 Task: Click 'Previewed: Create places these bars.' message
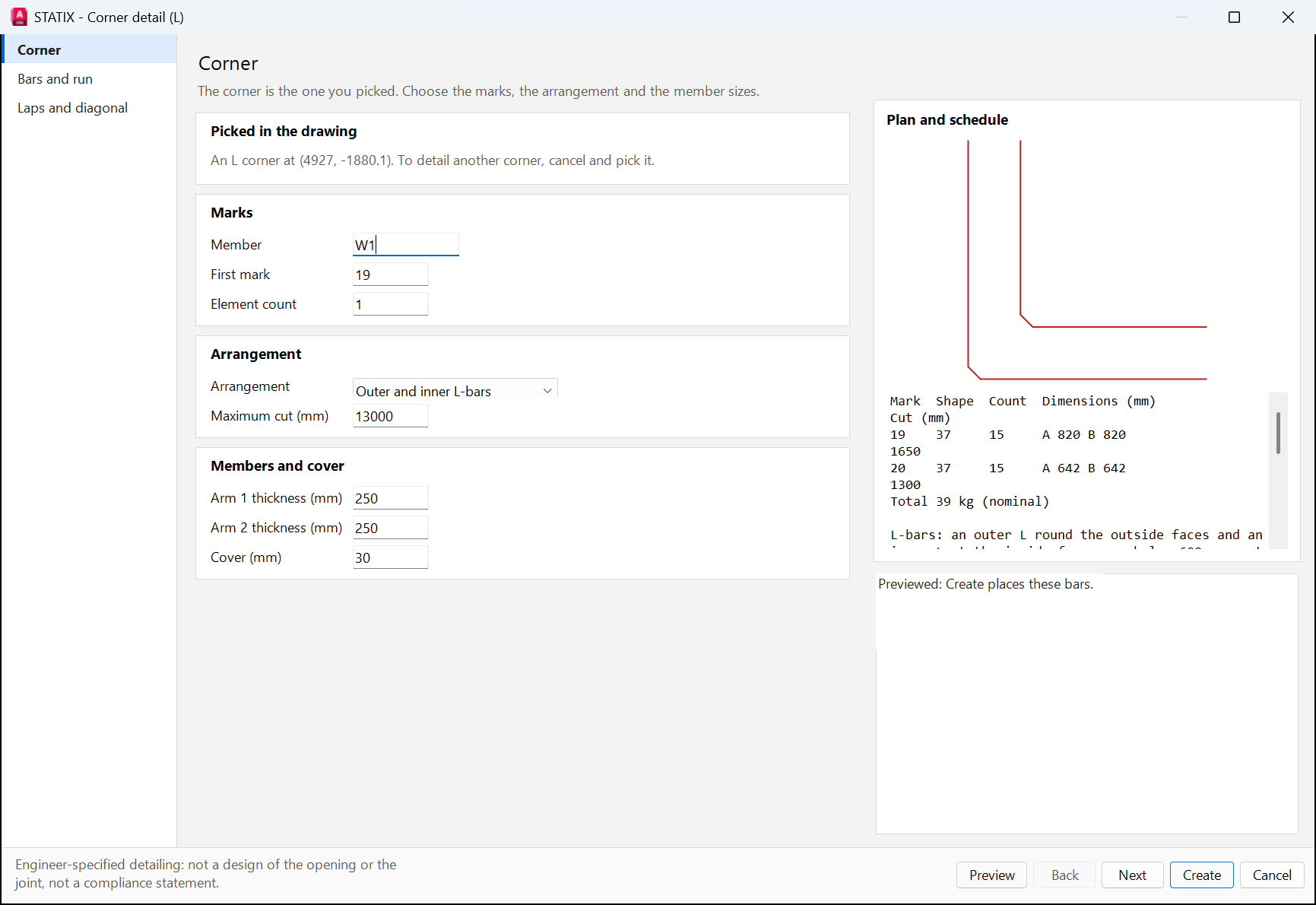985,584
